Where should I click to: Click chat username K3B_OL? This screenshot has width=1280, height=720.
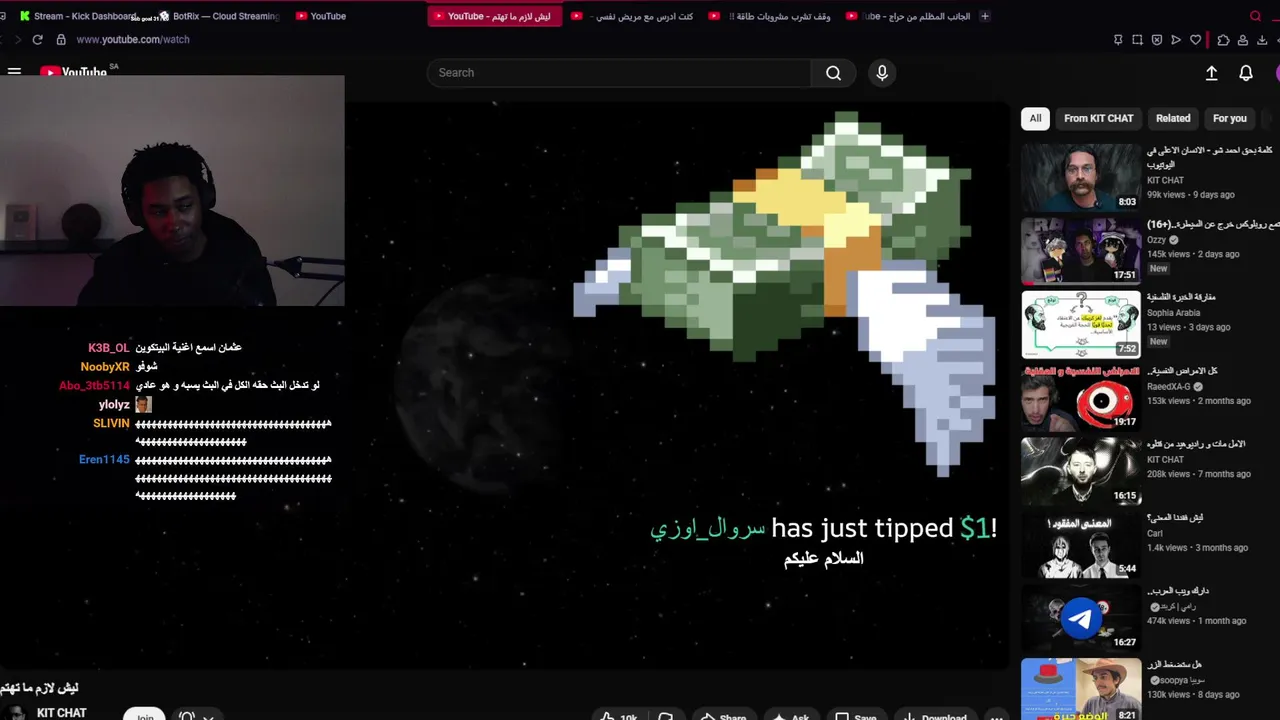coord(109,348)
